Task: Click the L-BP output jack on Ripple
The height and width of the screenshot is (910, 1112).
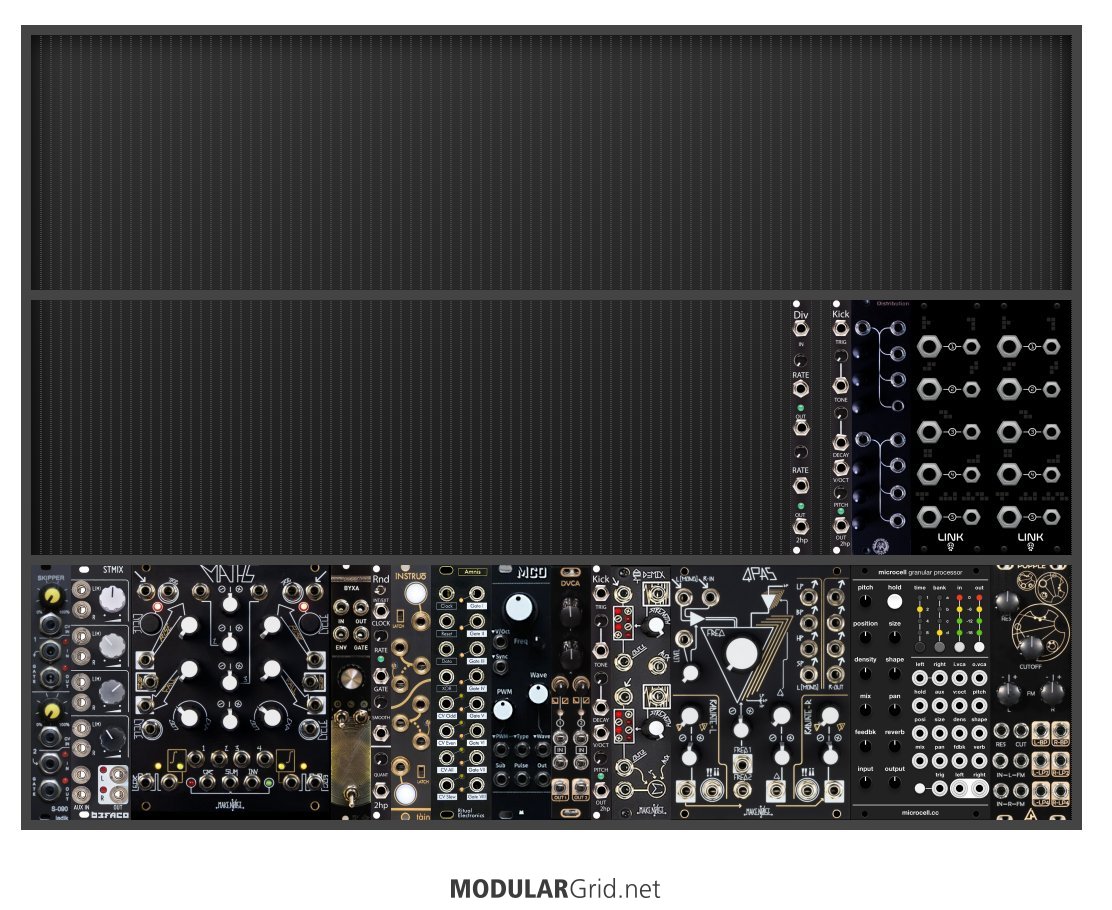Action: (1040, 731)
